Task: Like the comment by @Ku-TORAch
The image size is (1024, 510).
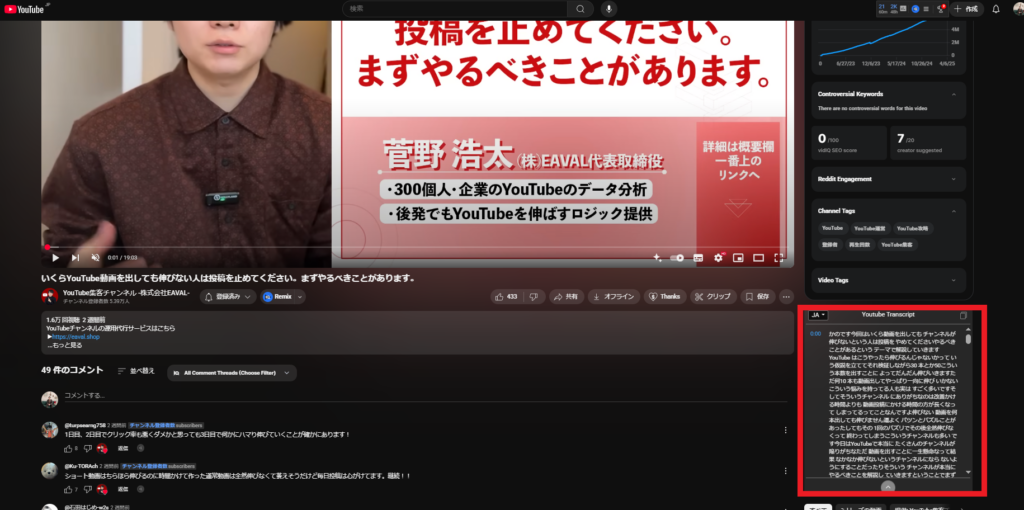Action: pos(68,489)
